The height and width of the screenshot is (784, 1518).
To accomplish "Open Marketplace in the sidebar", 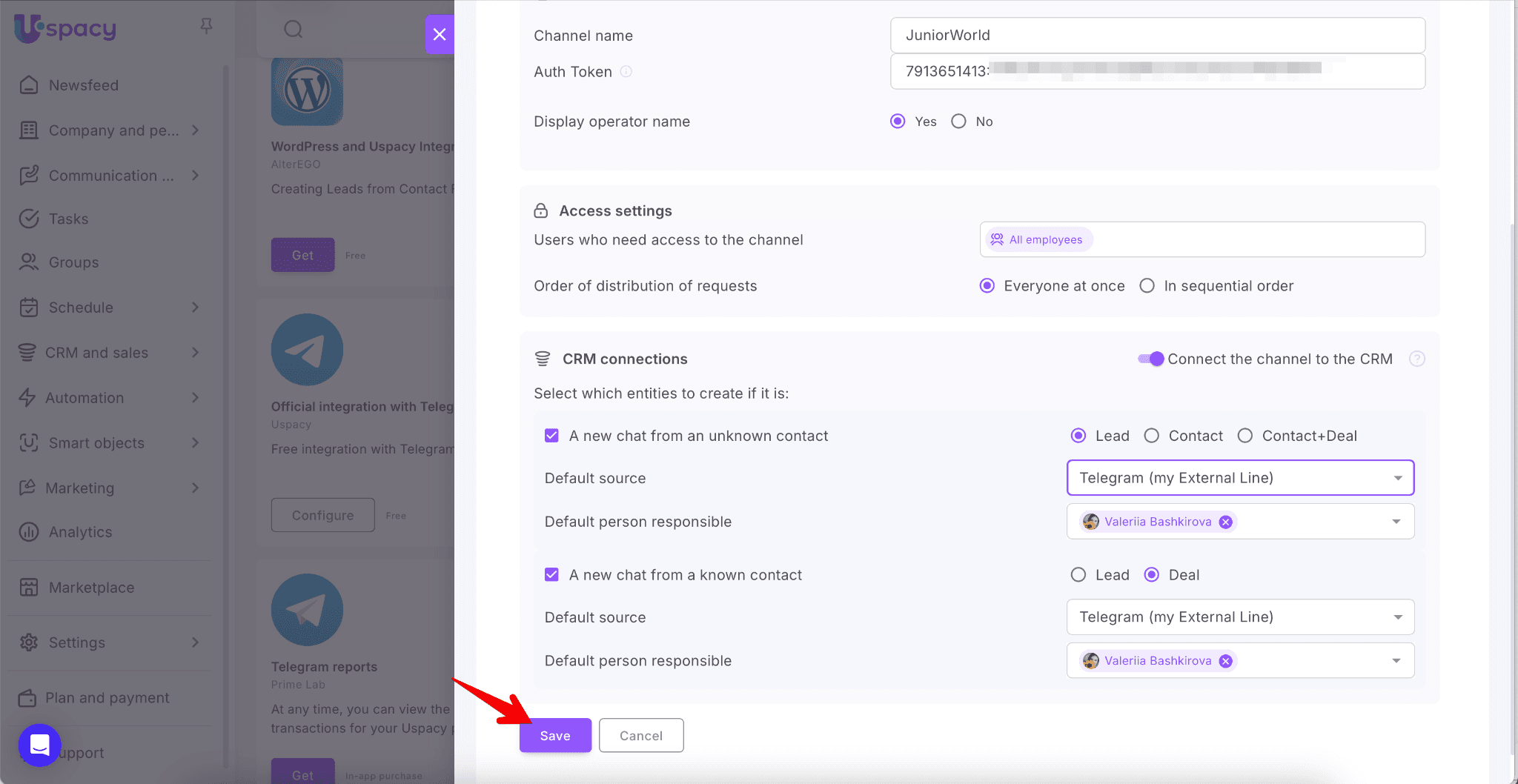I will click(x=91, y=588).
